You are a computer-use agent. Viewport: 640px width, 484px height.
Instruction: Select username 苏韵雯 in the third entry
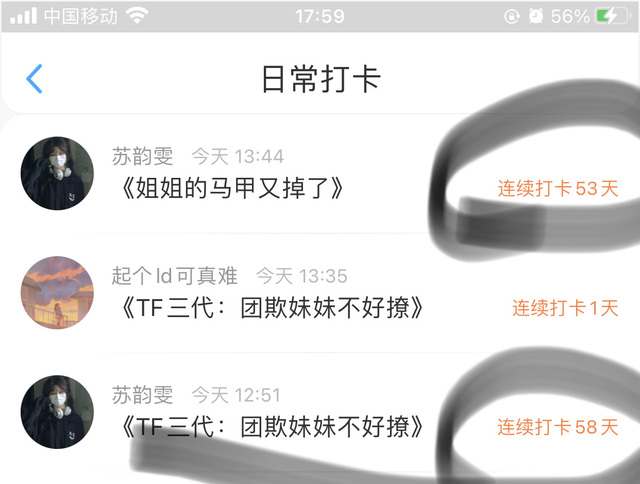[x=142, y=395]
